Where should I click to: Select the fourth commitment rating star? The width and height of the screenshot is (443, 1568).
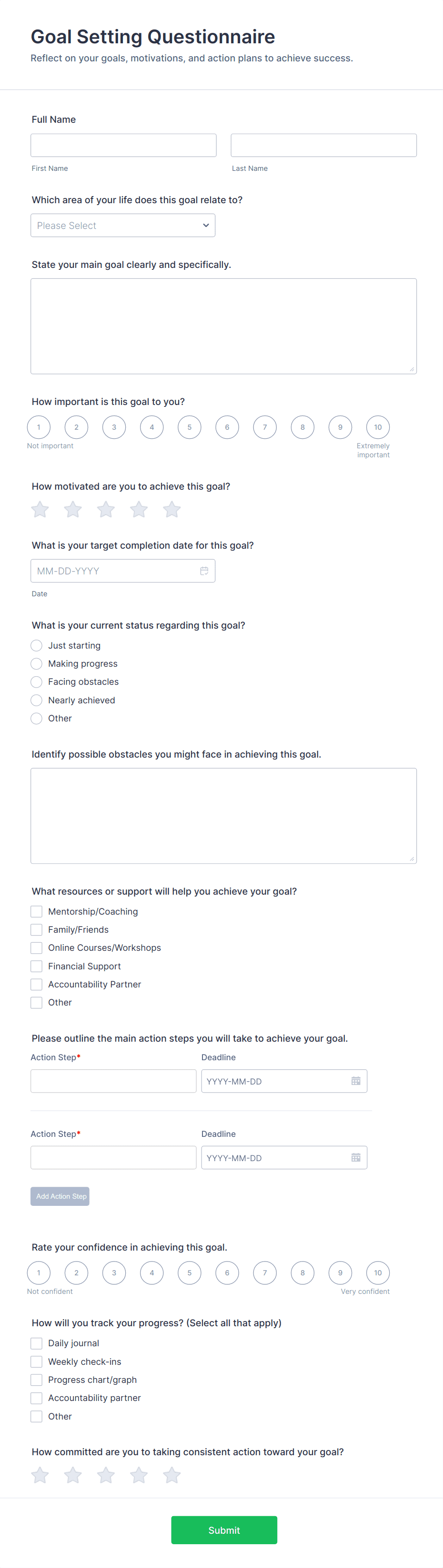pyautogui.click(x=139, y=1475)
